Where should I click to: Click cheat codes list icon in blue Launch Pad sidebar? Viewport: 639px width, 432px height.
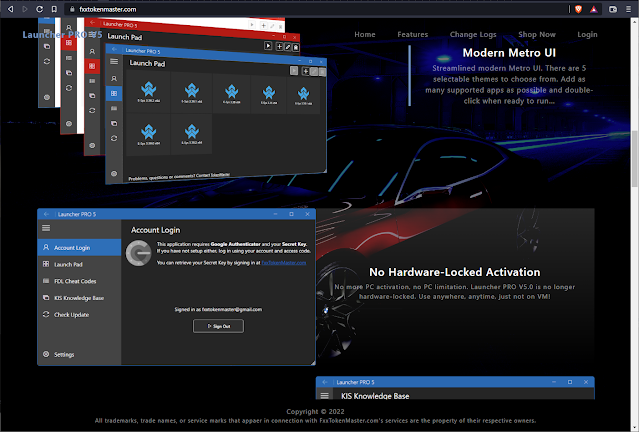114,108
